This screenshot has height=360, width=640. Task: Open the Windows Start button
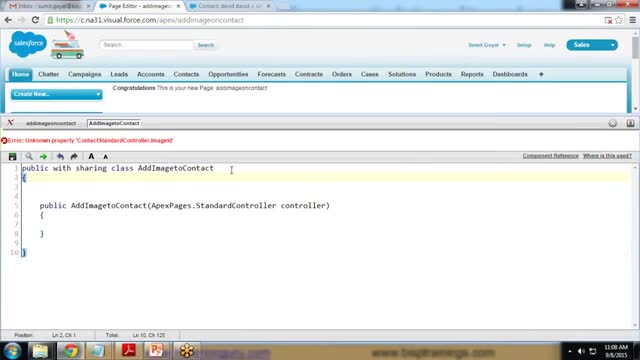point(12,351)
